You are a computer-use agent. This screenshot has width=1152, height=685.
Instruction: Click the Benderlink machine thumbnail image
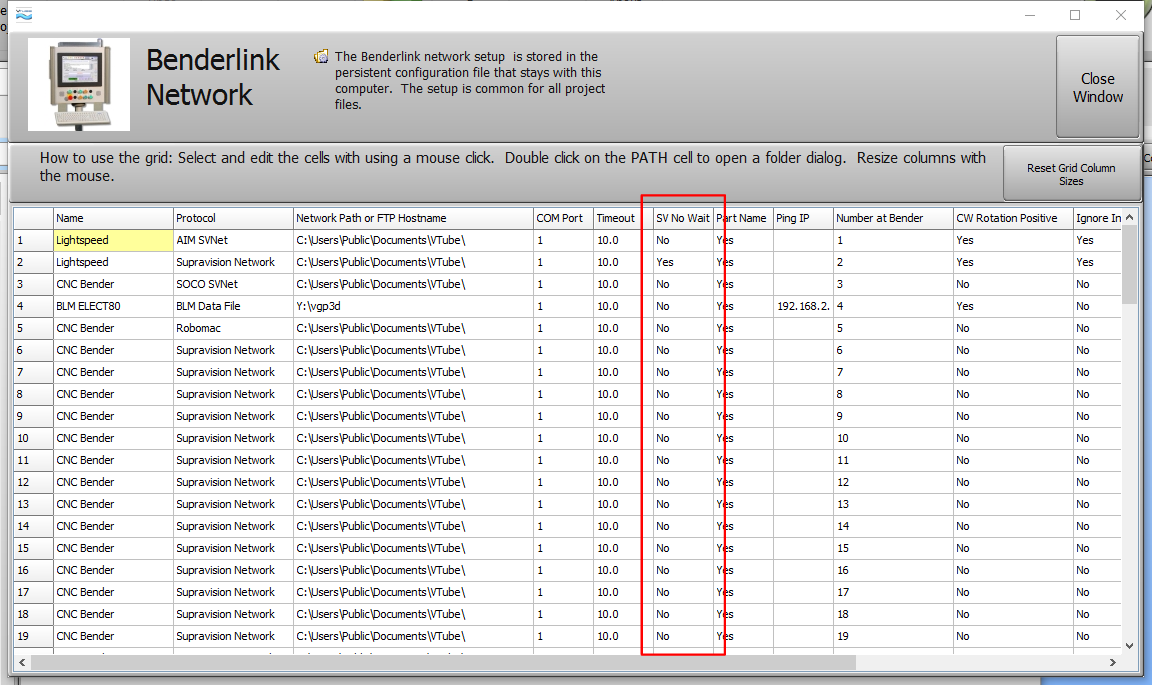(79, 85)
